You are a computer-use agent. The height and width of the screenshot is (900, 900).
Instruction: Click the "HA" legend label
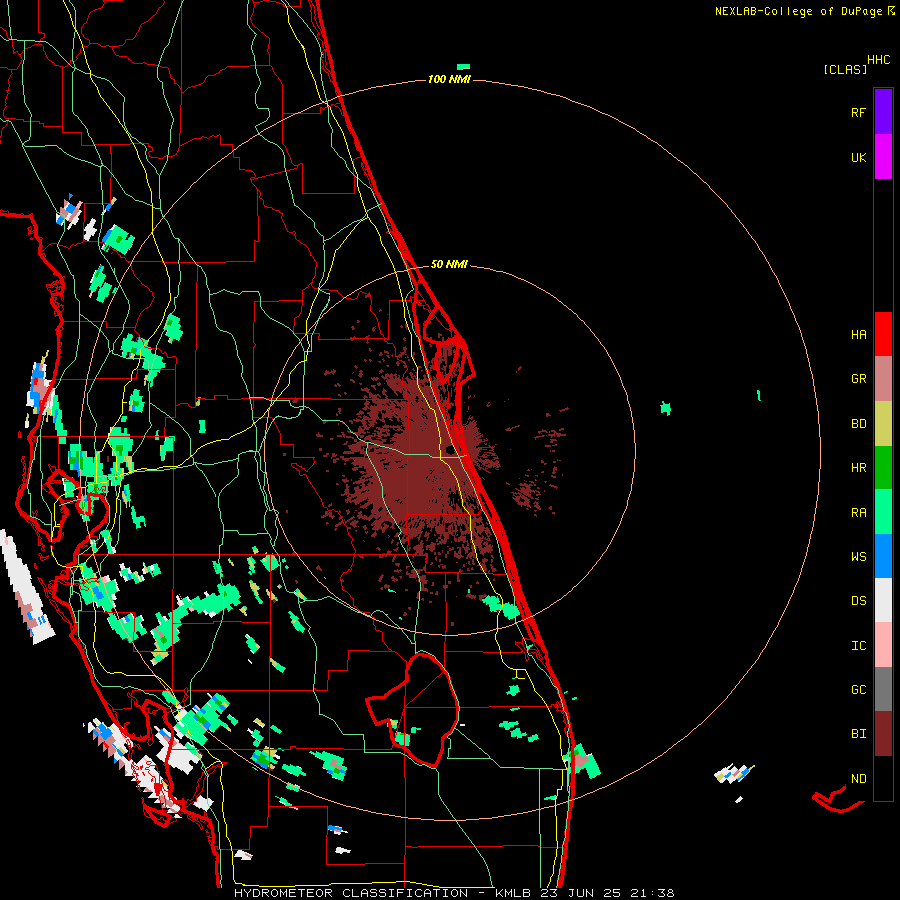tap(858, 334)
